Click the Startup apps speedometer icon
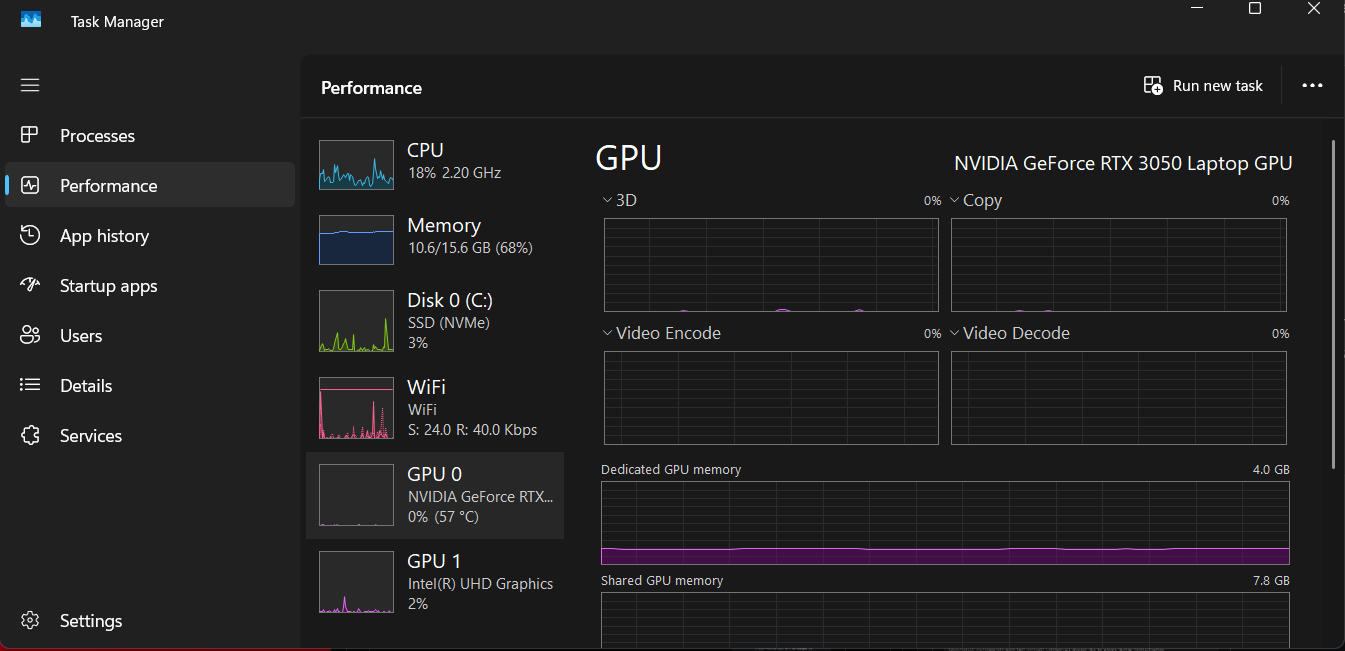The width and height of the screenshot is (1345, 651). pos(30,285)
